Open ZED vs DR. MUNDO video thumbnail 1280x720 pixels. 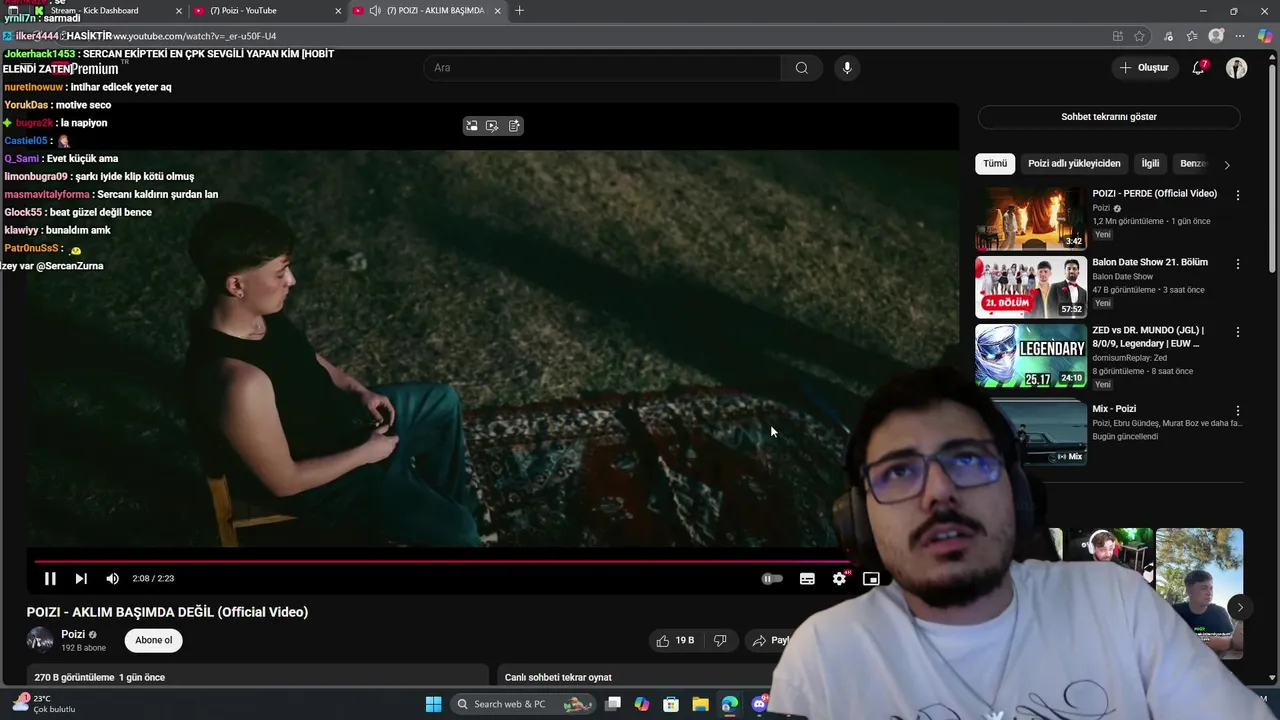[1031, 355]
